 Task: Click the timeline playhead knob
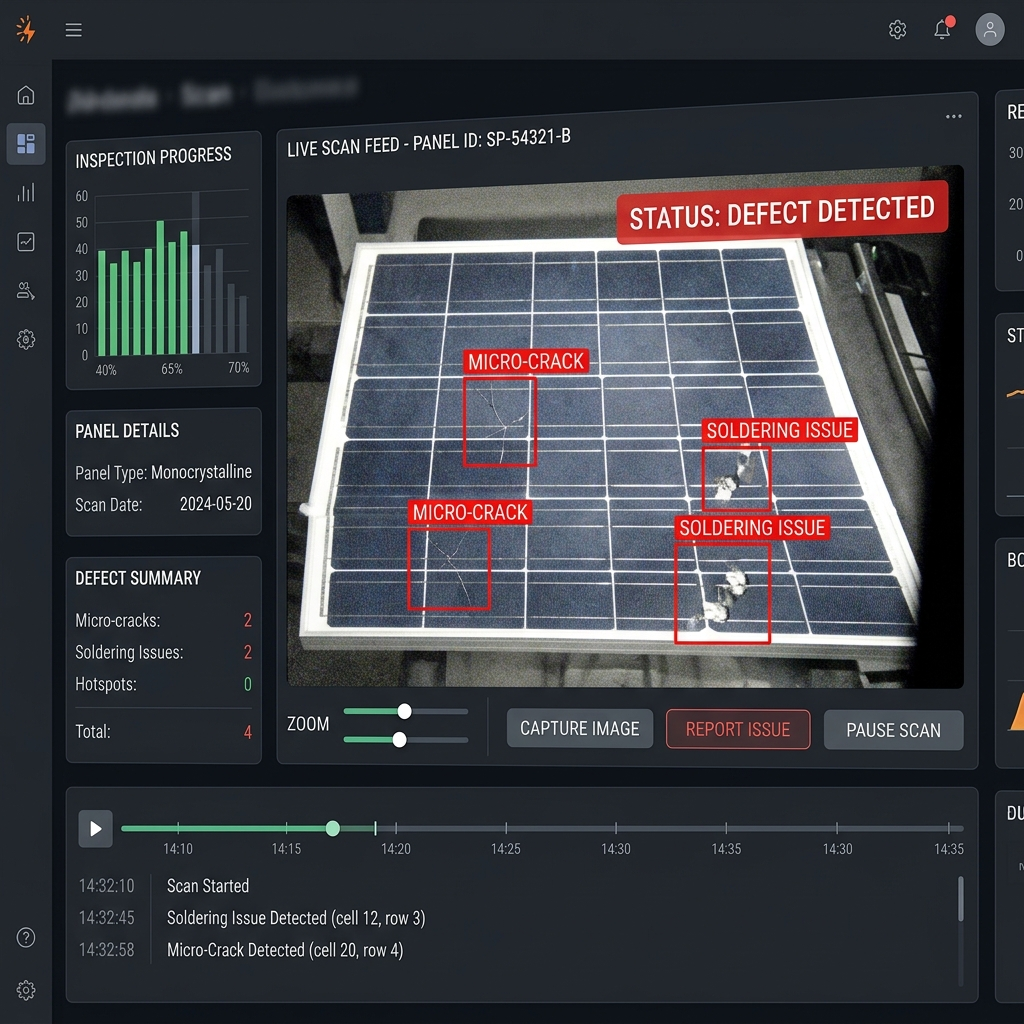coord(332,829)
